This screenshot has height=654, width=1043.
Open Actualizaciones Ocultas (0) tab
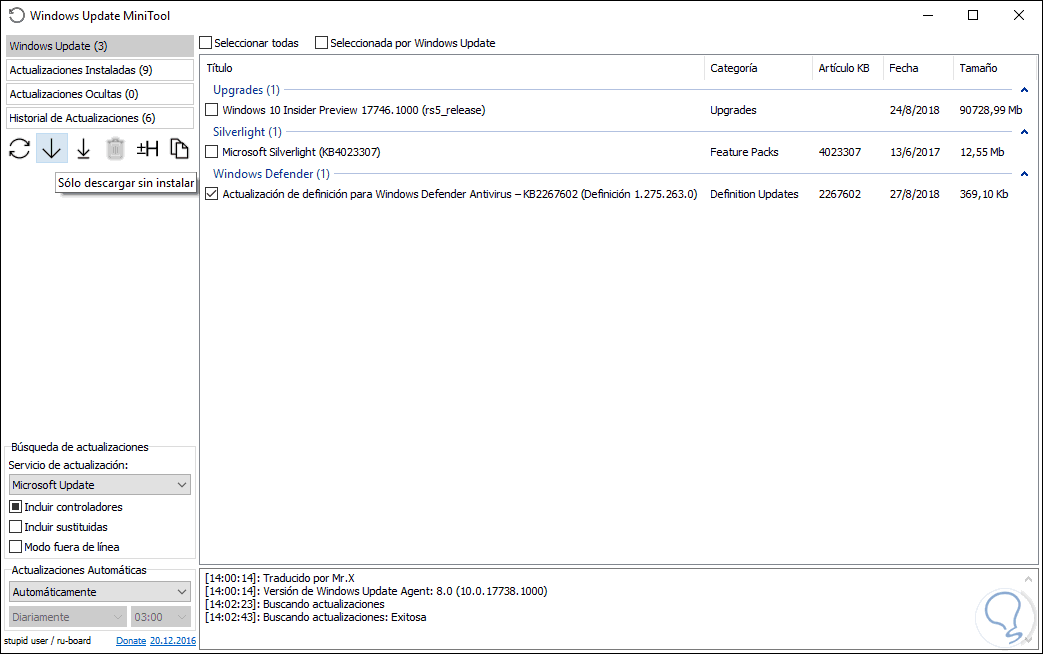(x=100, y=94)
